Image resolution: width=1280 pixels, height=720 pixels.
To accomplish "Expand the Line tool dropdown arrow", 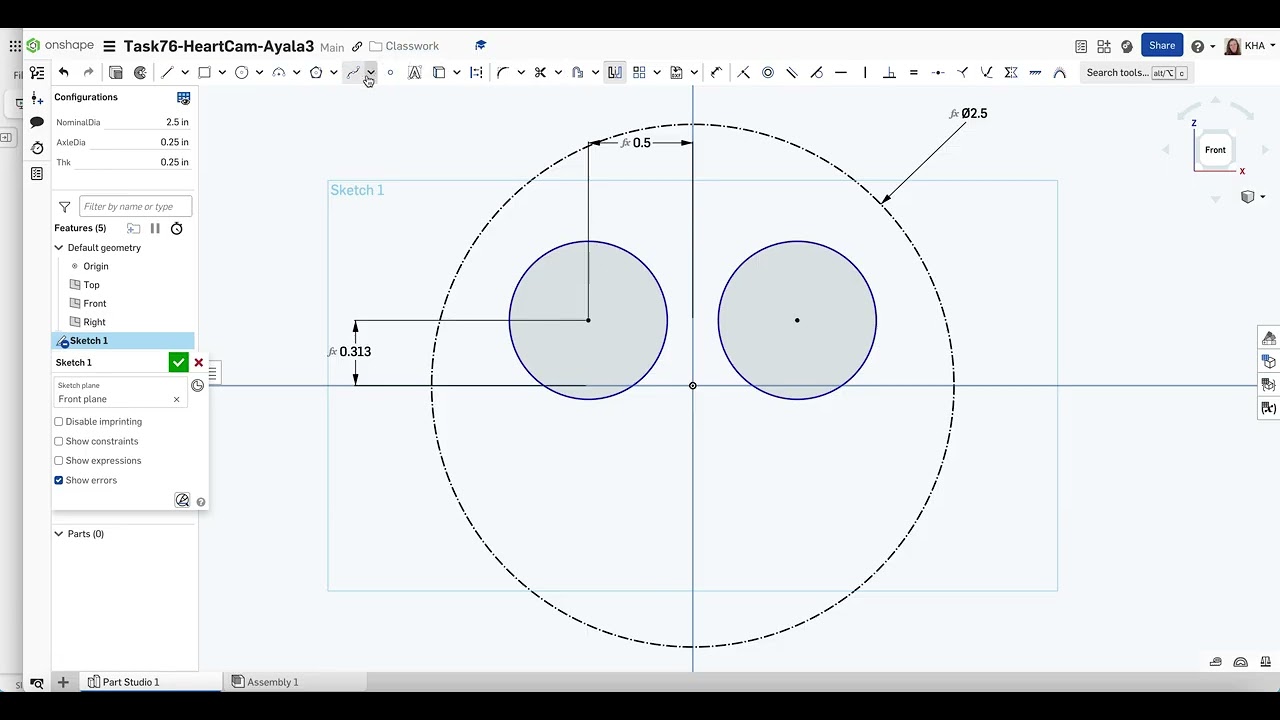I will (185, 72).
